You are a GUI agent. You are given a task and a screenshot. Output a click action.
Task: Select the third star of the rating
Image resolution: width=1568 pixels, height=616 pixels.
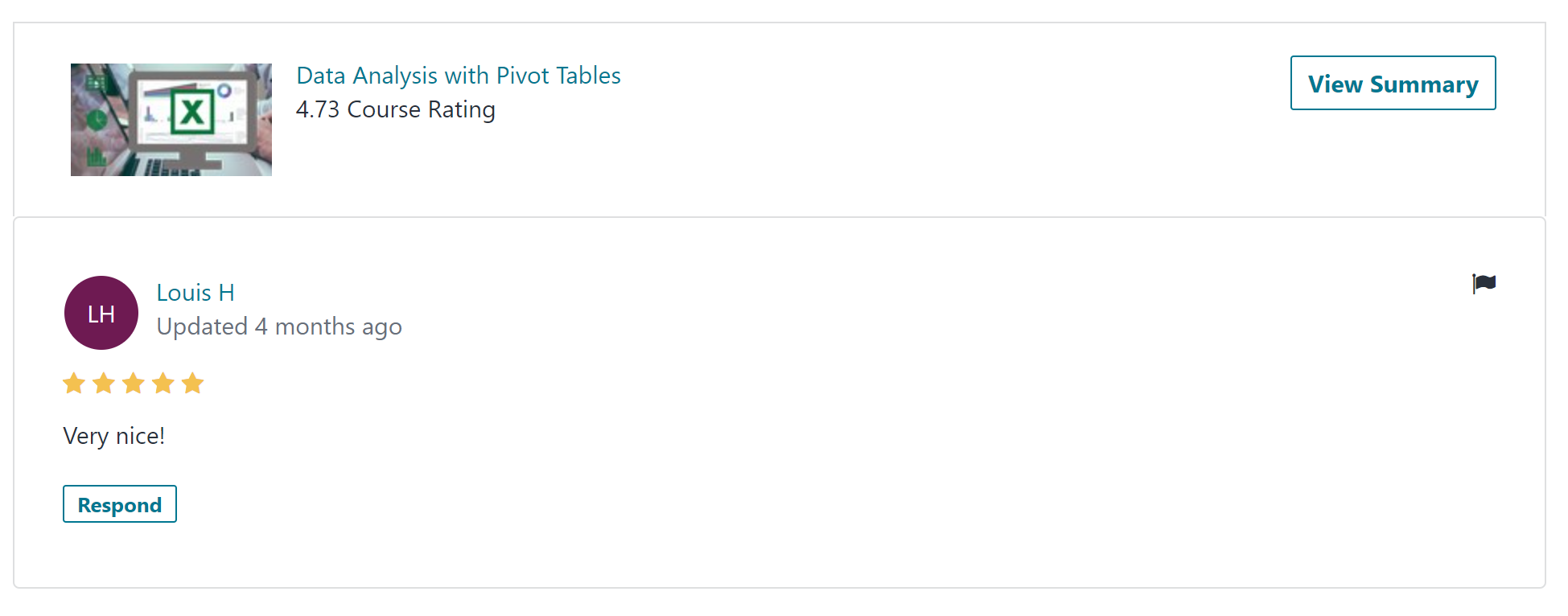click(134, 384)
